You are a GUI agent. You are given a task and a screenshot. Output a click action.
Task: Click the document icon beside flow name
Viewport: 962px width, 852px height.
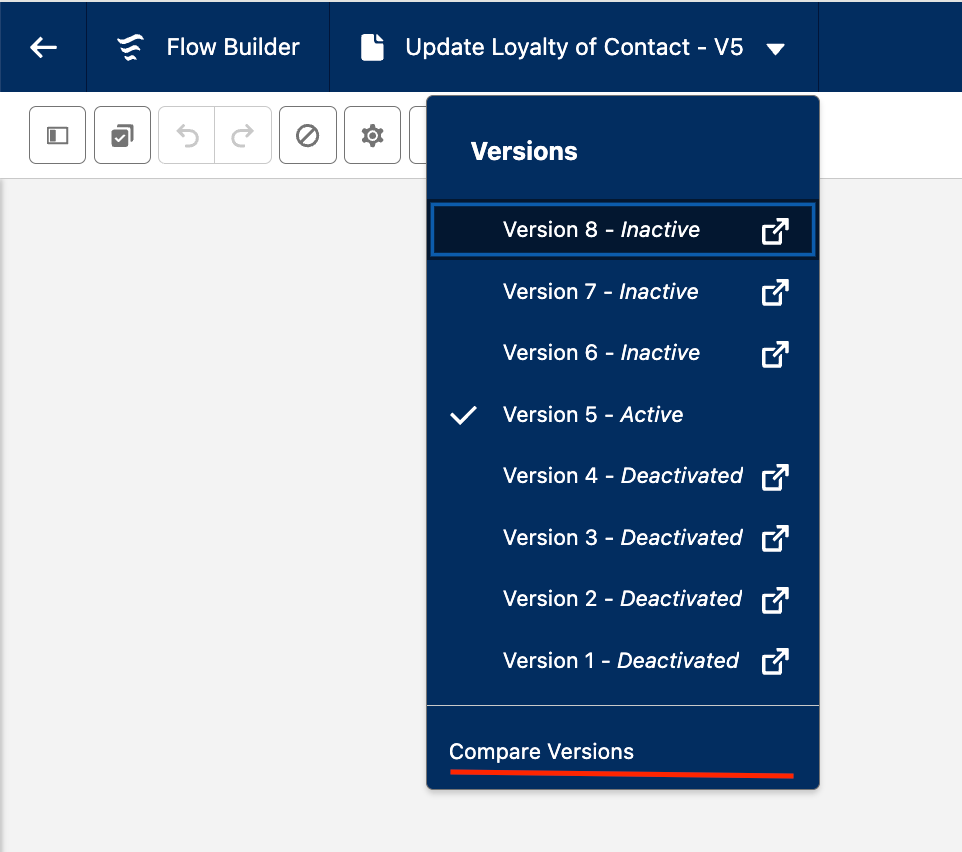(372, 47)
